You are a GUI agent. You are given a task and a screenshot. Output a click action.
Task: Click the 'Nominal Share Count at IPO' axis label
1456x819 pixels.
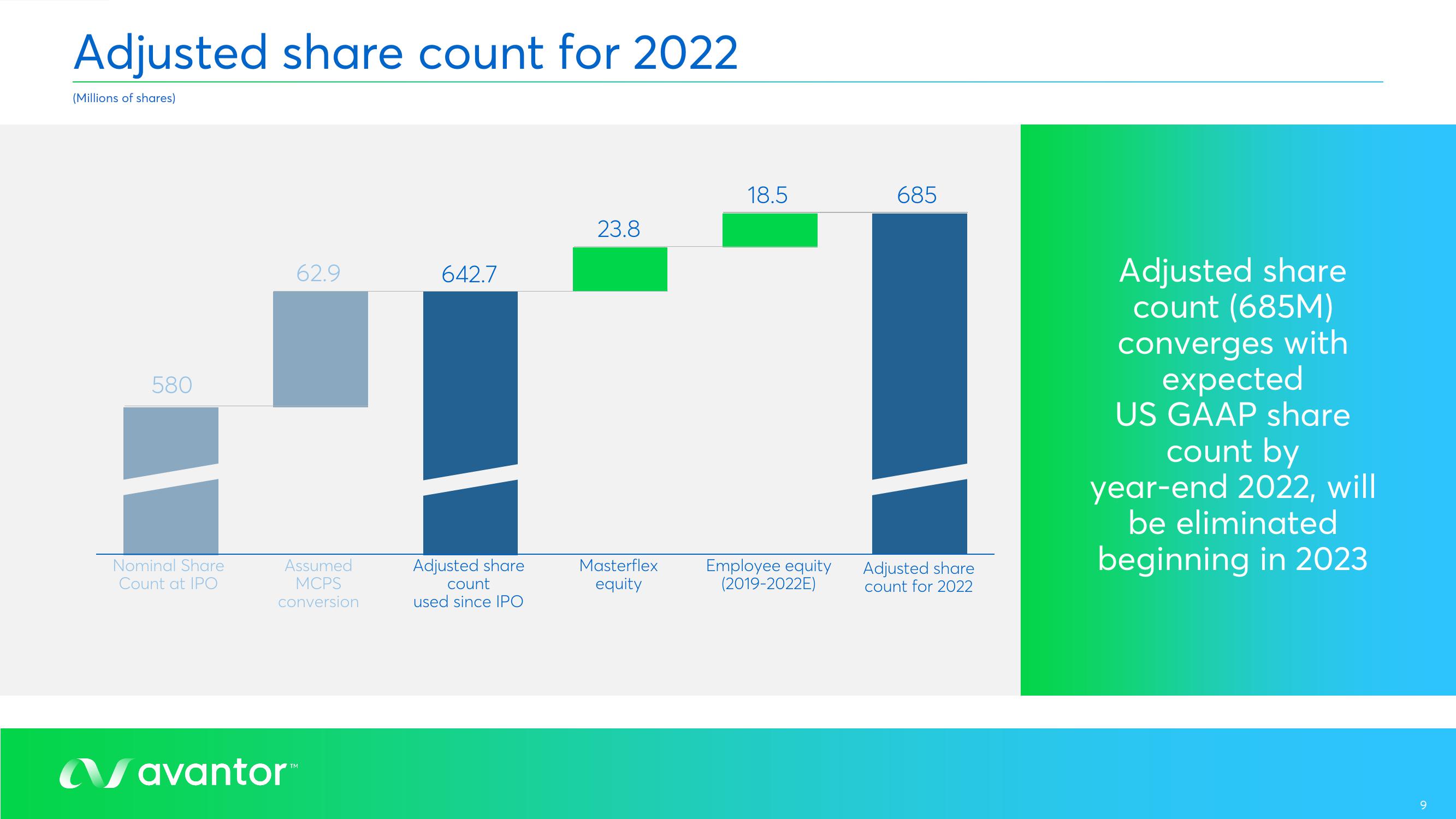(x=168, y=574)
